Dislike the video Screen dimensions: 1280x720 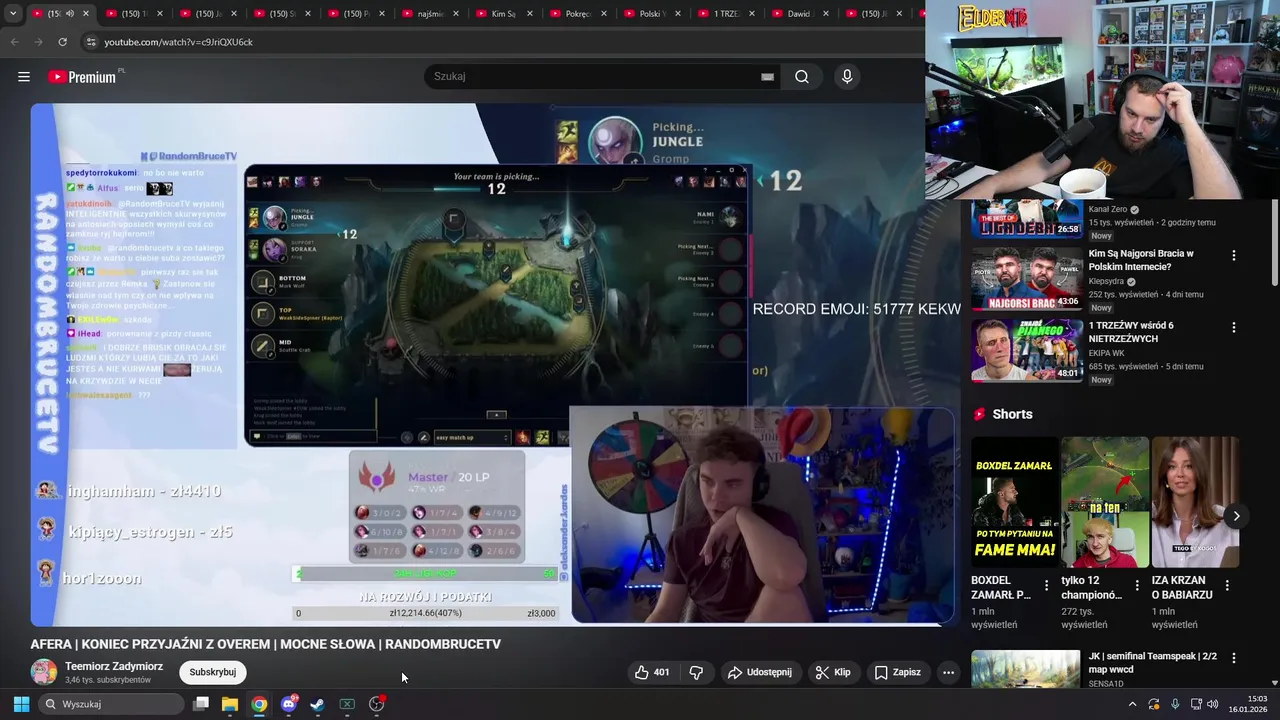point(697,672)
